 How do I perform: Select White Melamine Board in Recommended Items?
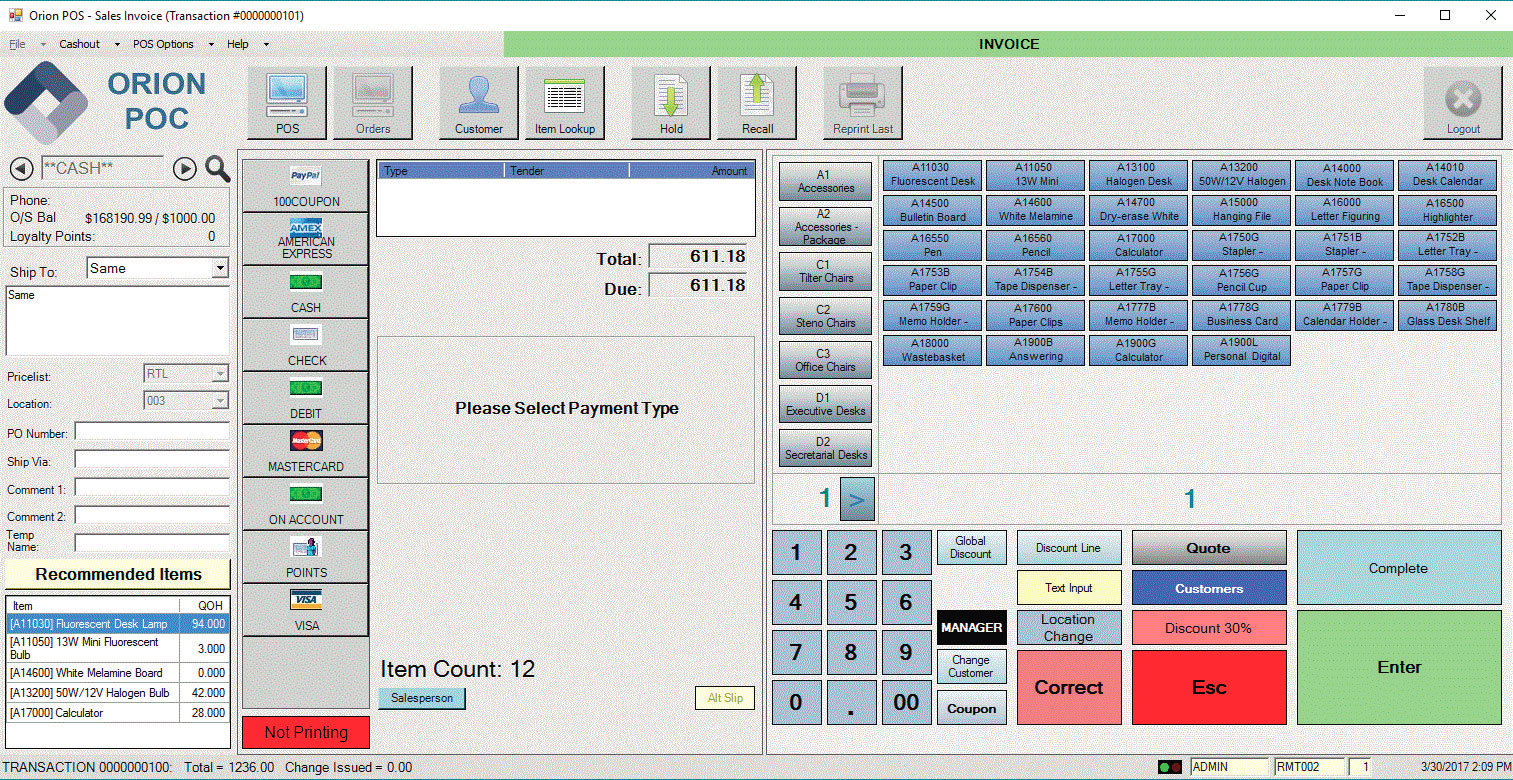coord(92,673)
